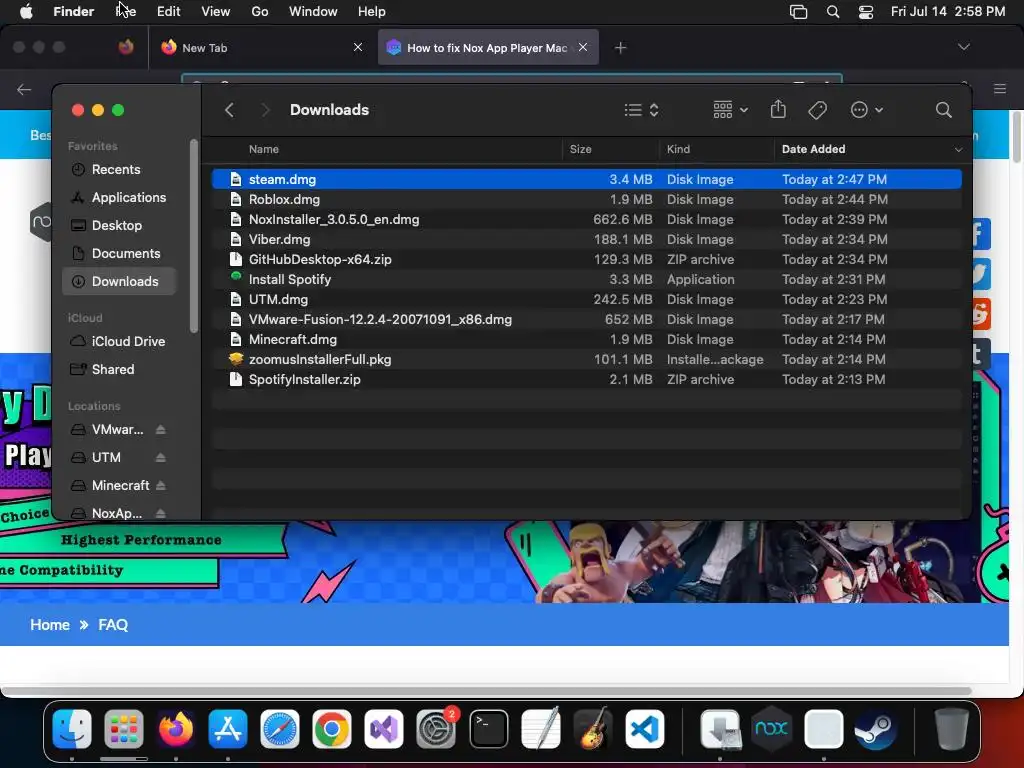Open Launchpad from the Dock
Viewport: 1024px width, 768px height.
pyautogui.click(x=123, y=729)
